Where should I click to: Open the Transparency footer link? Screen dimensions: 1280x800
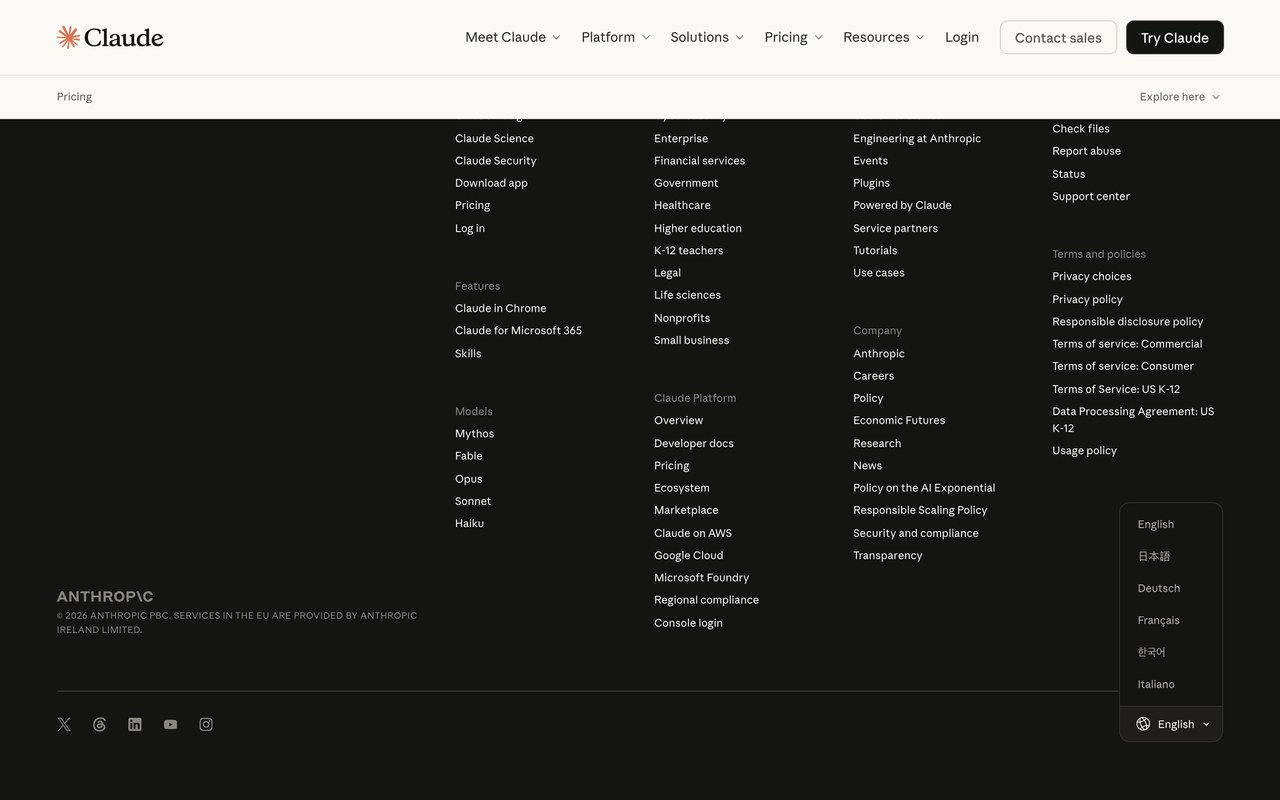click(888, 555)
